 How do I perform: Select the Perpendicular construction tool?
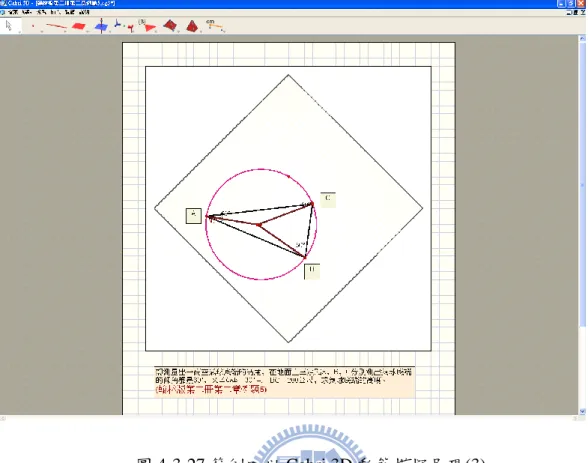[x=101, y=26]
